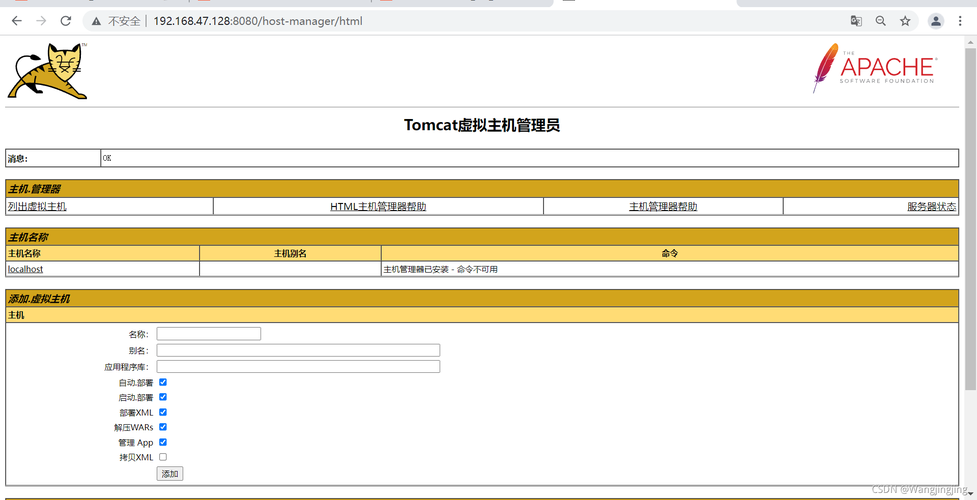Uncheck the 部署XML checkbox
The image size is (977, 500).
(163, 412)
